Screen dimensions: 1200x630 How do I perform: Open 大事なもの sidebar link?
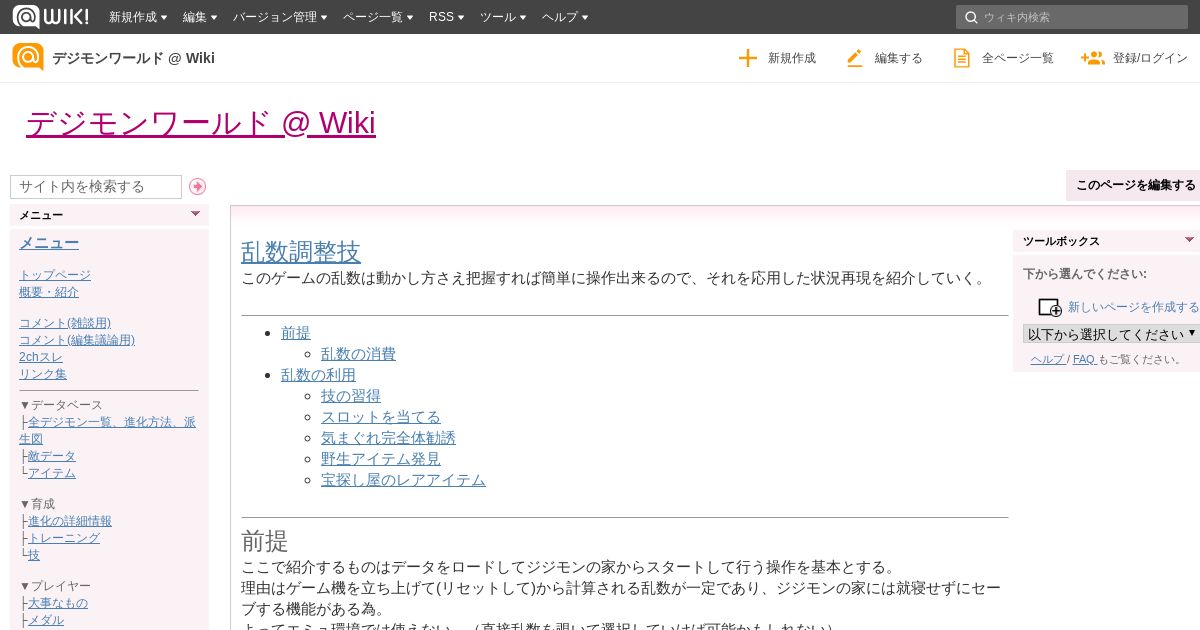pos(58,603)
